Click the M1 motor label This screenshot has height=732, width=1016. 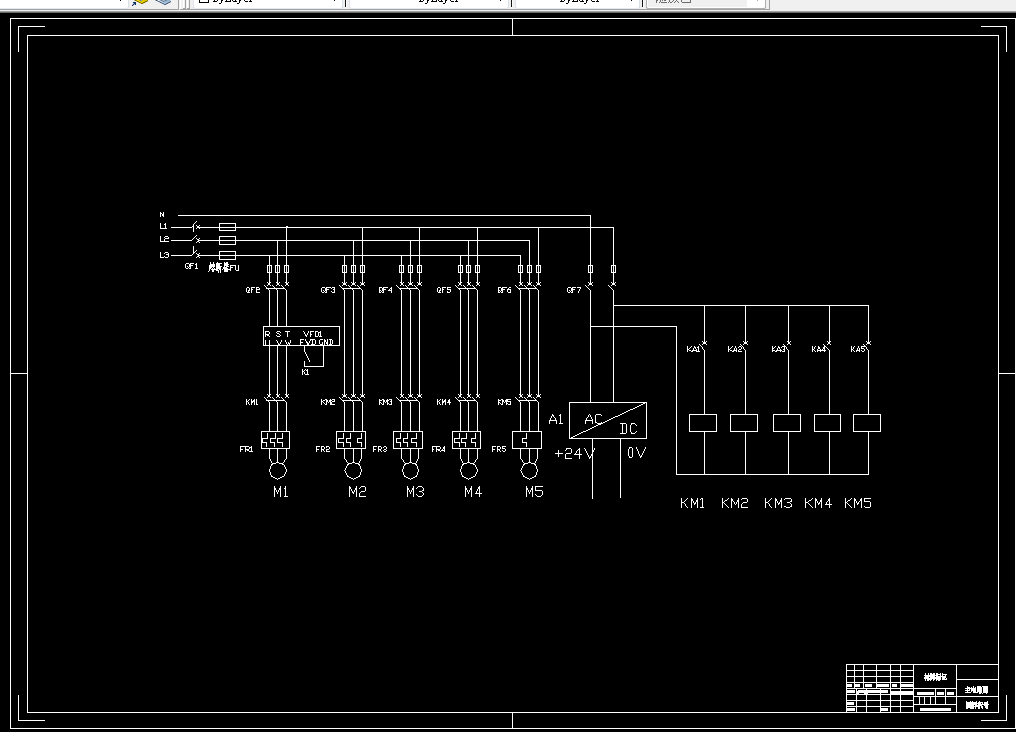[281, 492]
